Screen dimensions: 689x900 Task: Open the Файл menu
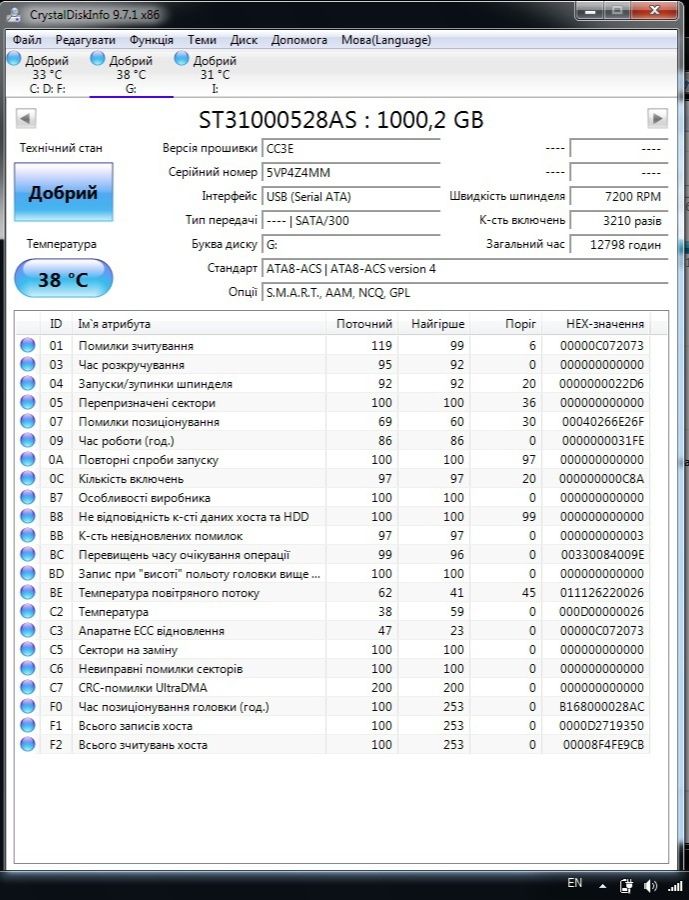point(27,40)
